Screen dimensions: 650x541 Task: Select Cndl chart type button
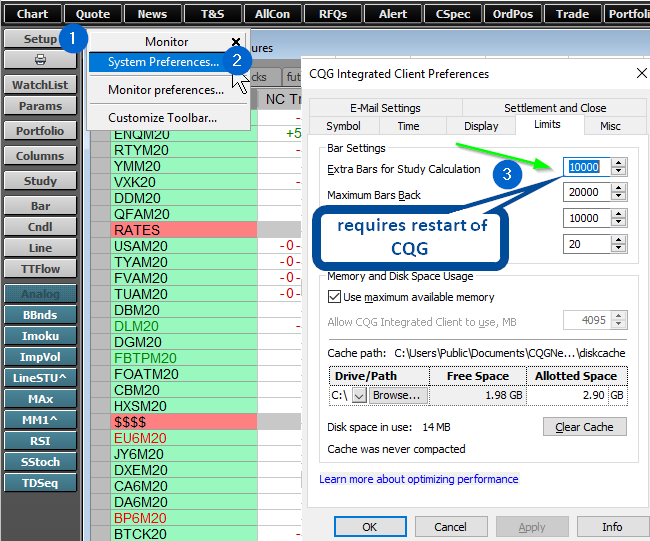(x=40, y=227)
